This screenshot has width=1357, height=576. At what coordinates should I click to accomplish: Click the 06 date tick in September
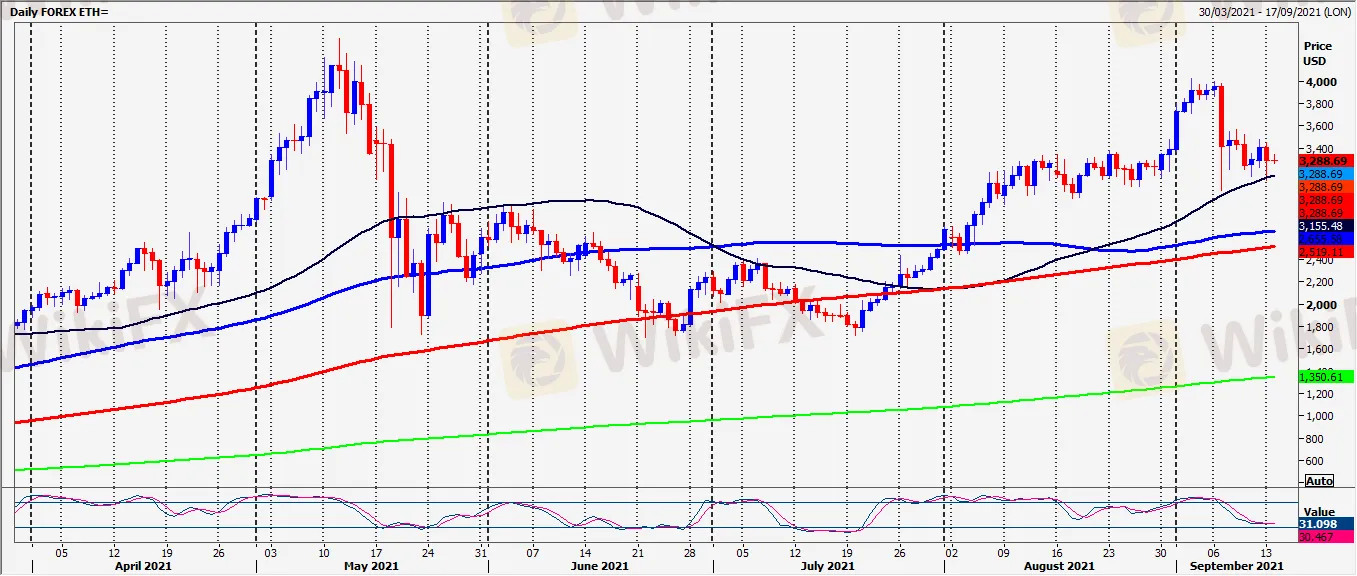[1213, 552]
